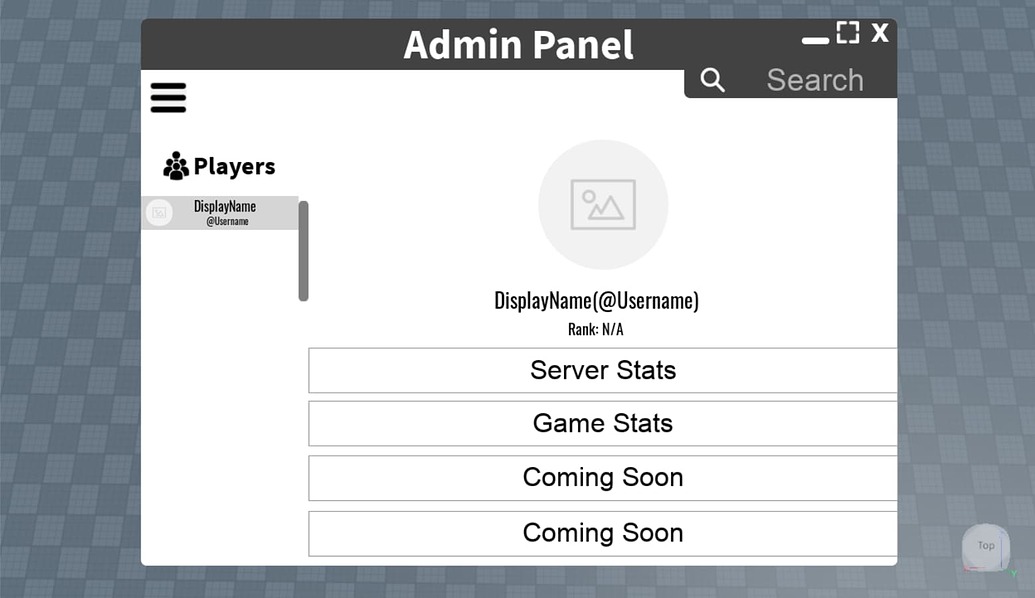The width and height of the screenshot is (1035, 598).
Task: Open the hamburger navigation menu
Action: tap(167, 97)
